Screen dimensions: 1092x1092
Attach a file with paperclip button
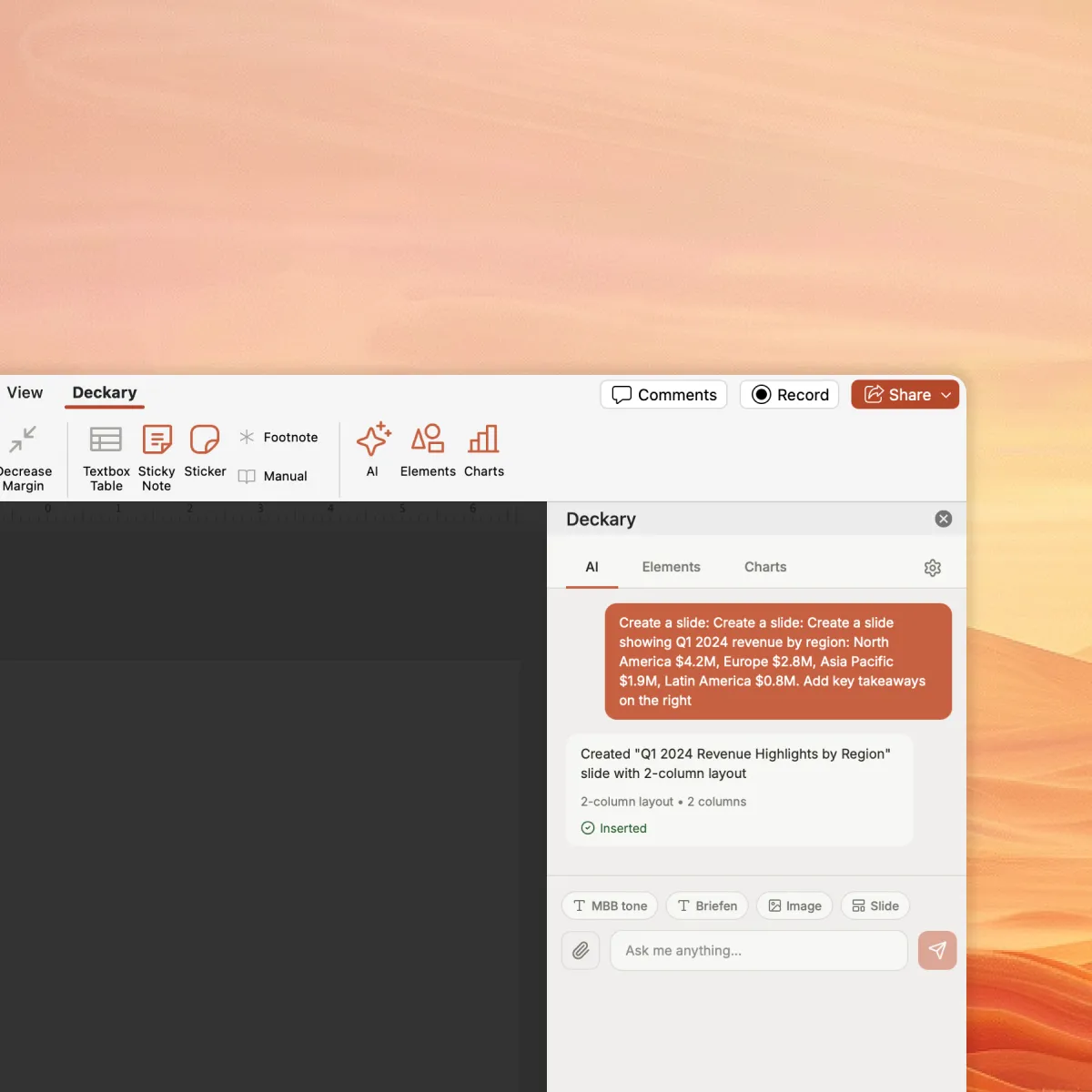[581, 951]
